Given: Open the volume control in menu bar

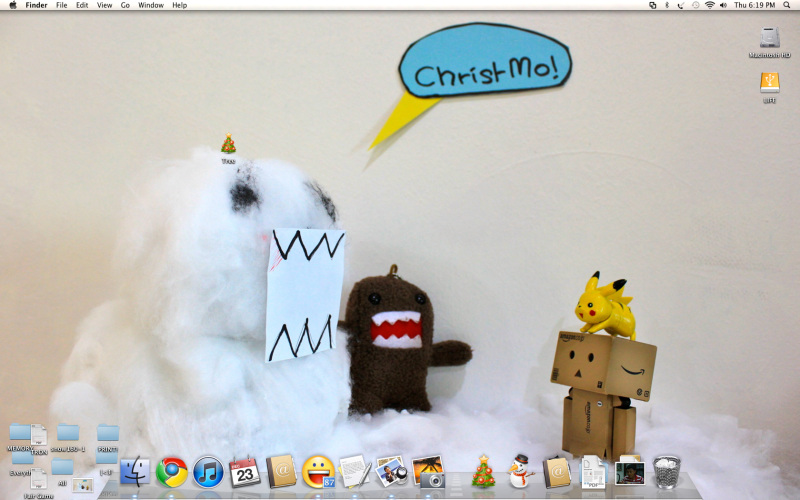Looking at the screenshot, I should coord(724,5).
